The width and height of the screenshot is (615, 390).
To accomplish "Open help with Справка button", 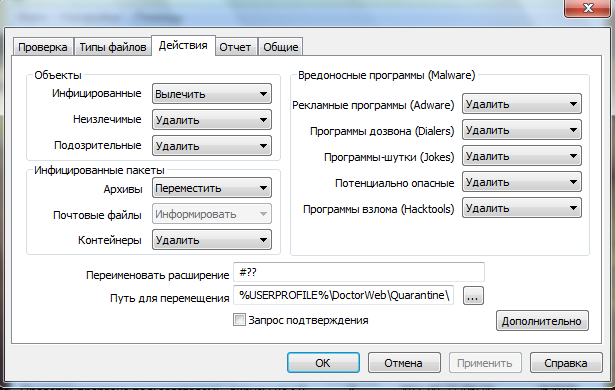I will pos(566,363).
